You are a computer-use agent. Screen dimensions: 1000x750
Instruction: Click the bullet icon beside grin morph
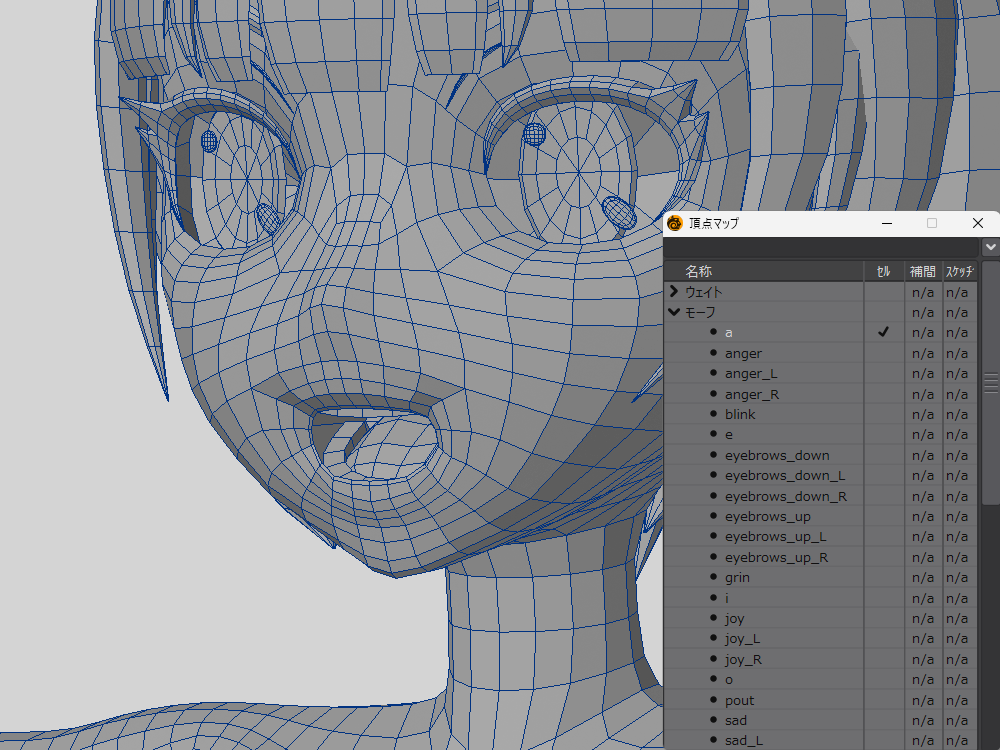click(x=713, y=577)
